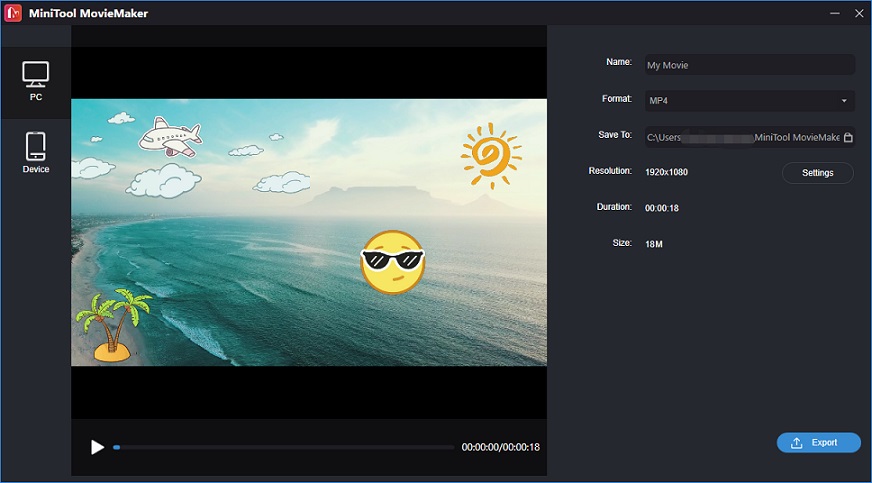Close the export window

pyautogui.click(x=859, y=13)
